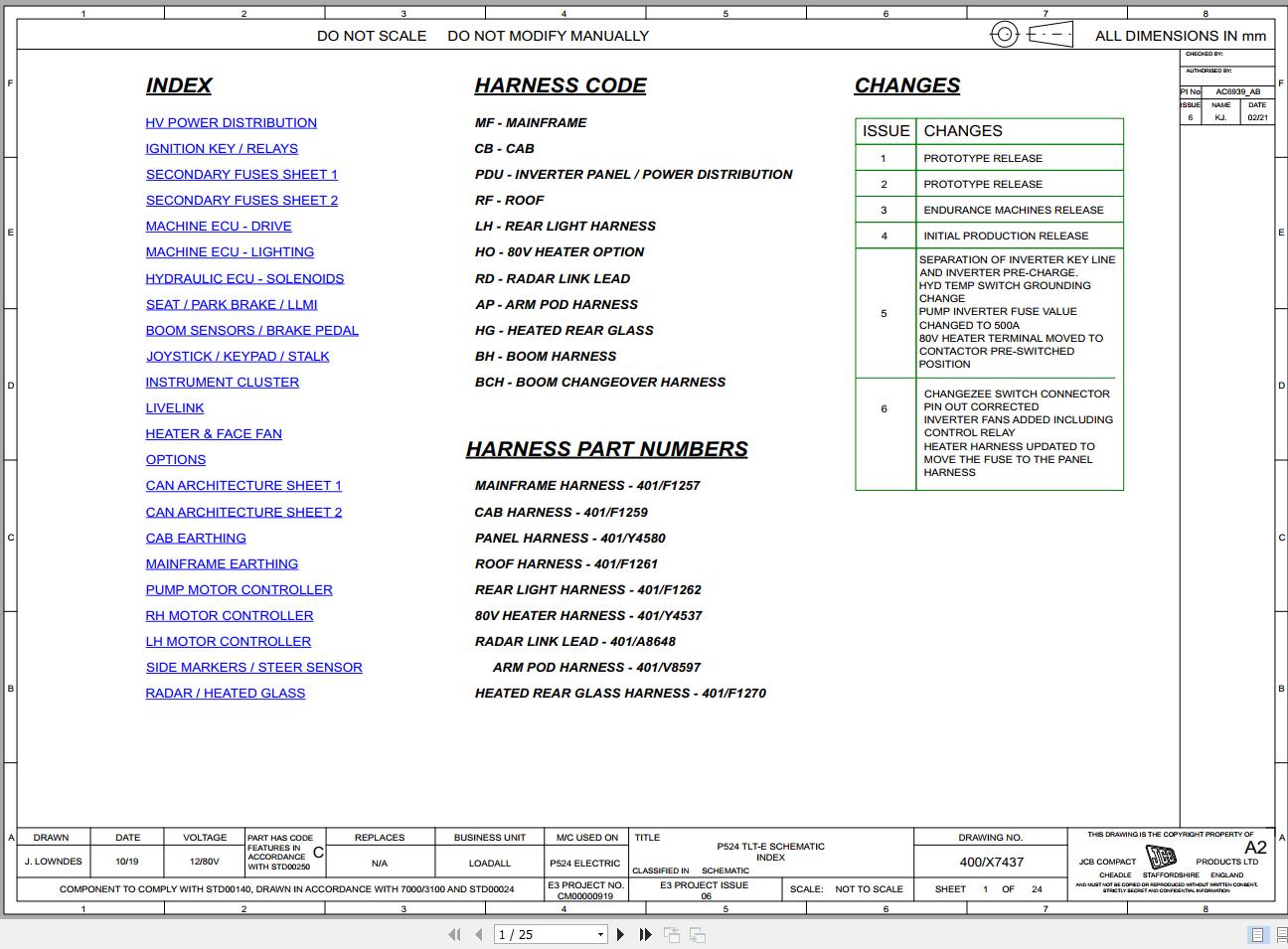Follow the CAB EARTHING link

(x=196, y=538)
